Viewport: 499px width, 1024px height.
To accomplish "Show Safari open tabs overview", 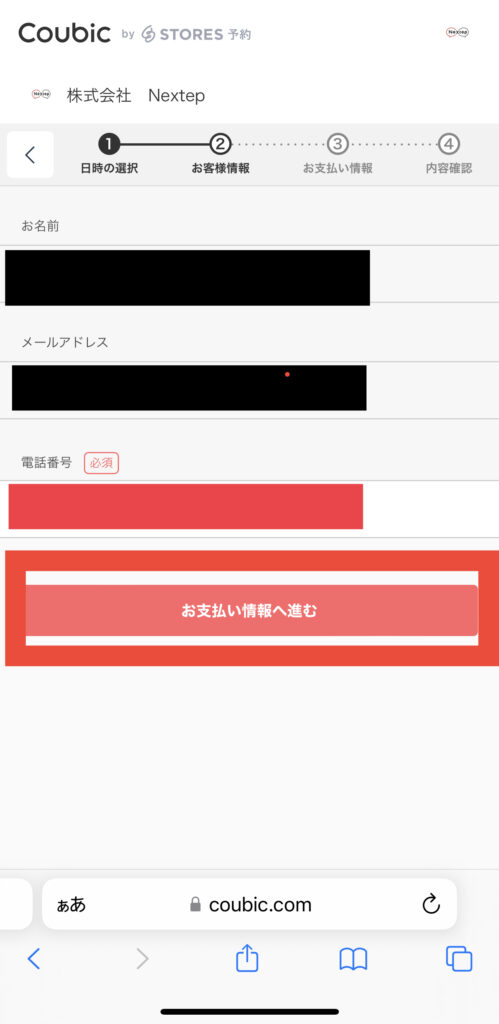I will 459,959.
